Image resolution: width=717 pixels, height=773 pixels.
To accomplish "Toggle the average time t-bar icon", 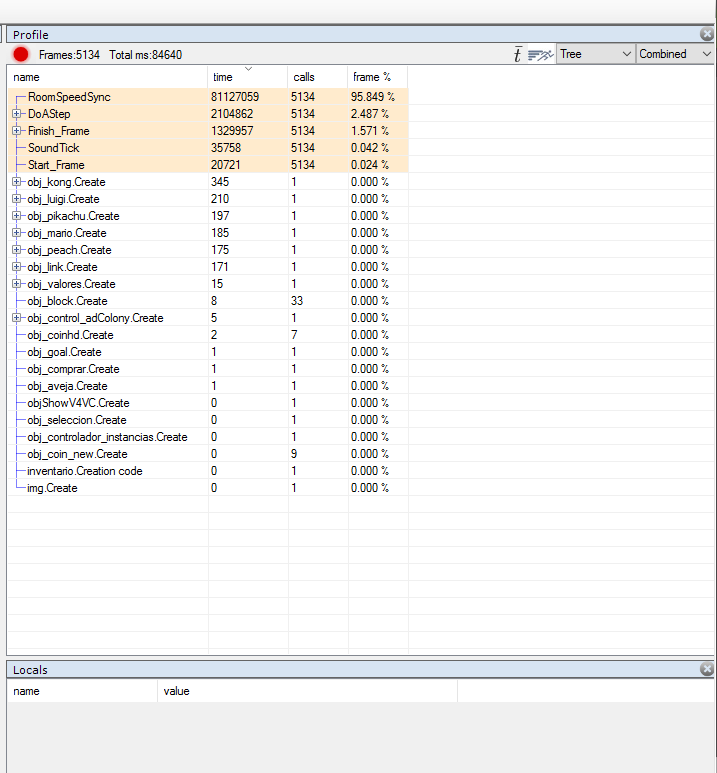I will pos(517,54).
